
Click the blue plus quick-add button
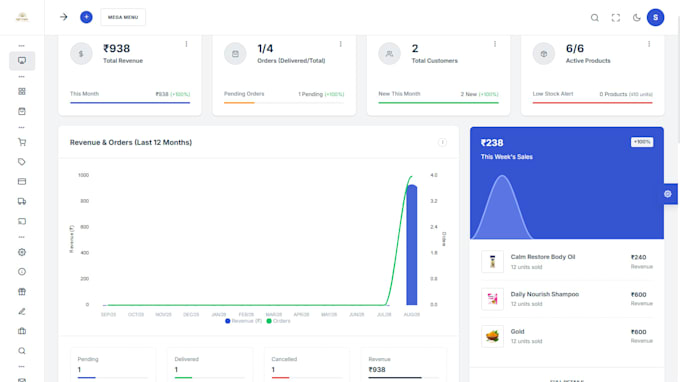click(x=86, y=17)
